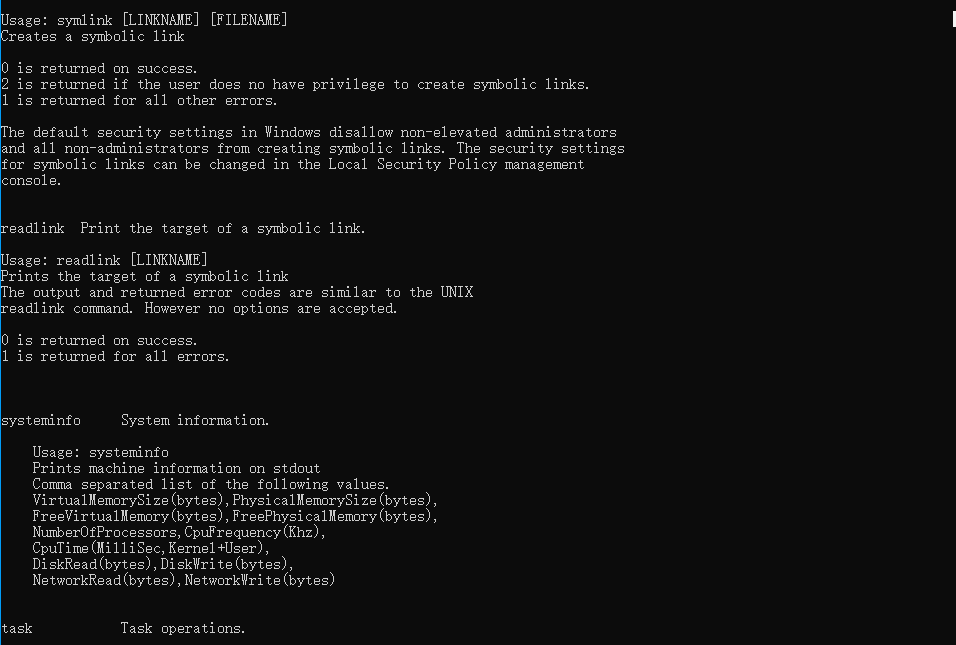Click the '2 is returned if the user' line
Viewport: 956px width, 645px height.
[x=295, y=84]
